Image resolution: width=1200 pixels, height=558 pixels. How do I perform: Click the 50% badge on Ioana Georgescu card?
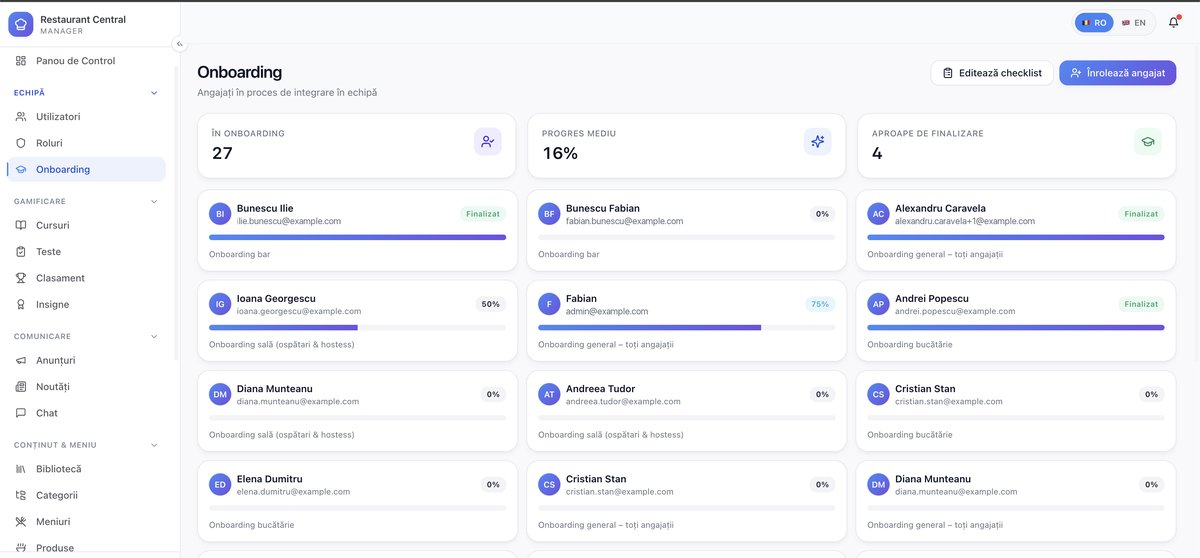coord(491,304)
